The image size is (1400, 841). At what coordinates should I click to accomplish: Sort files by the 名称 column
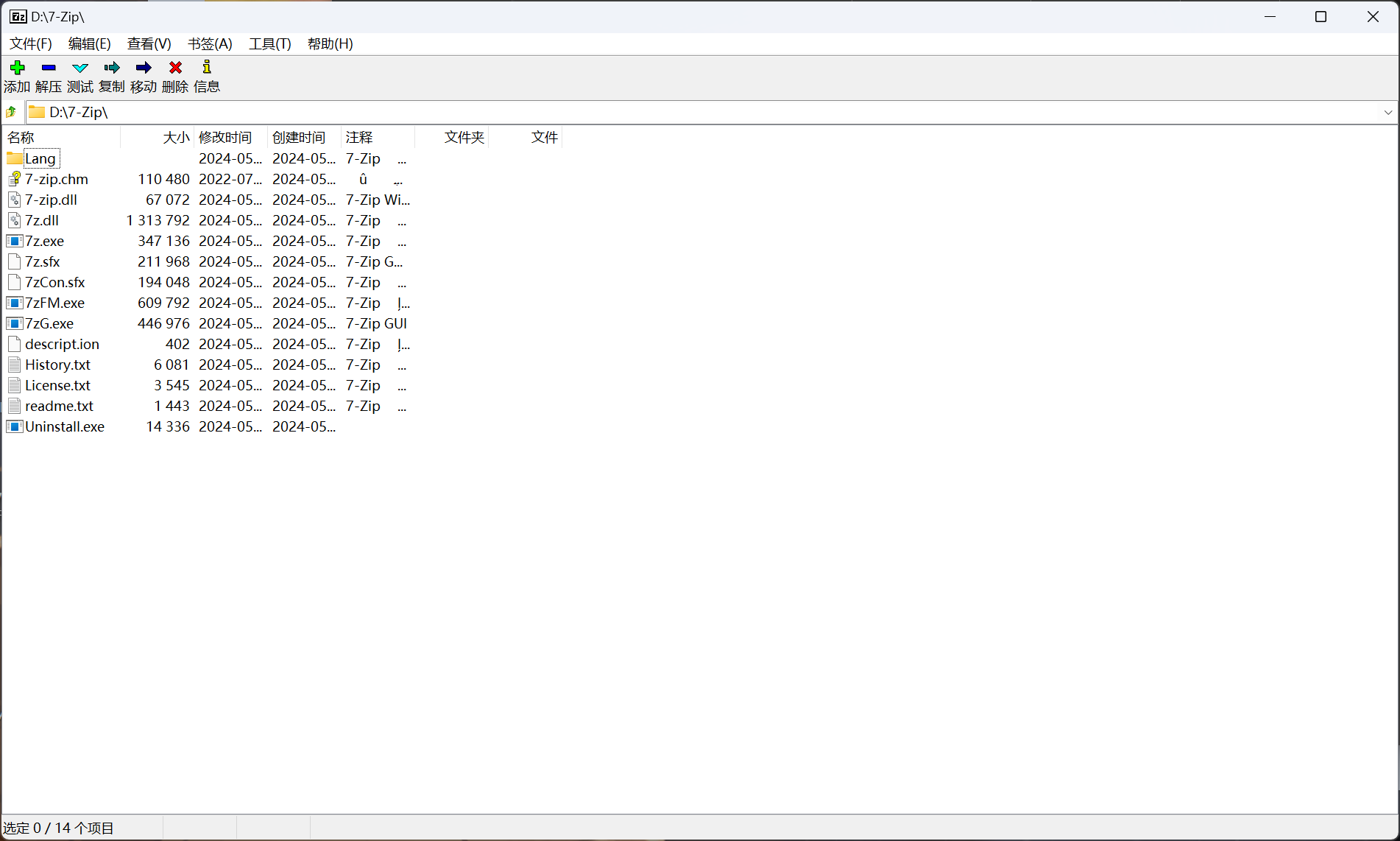coord(21,137)
